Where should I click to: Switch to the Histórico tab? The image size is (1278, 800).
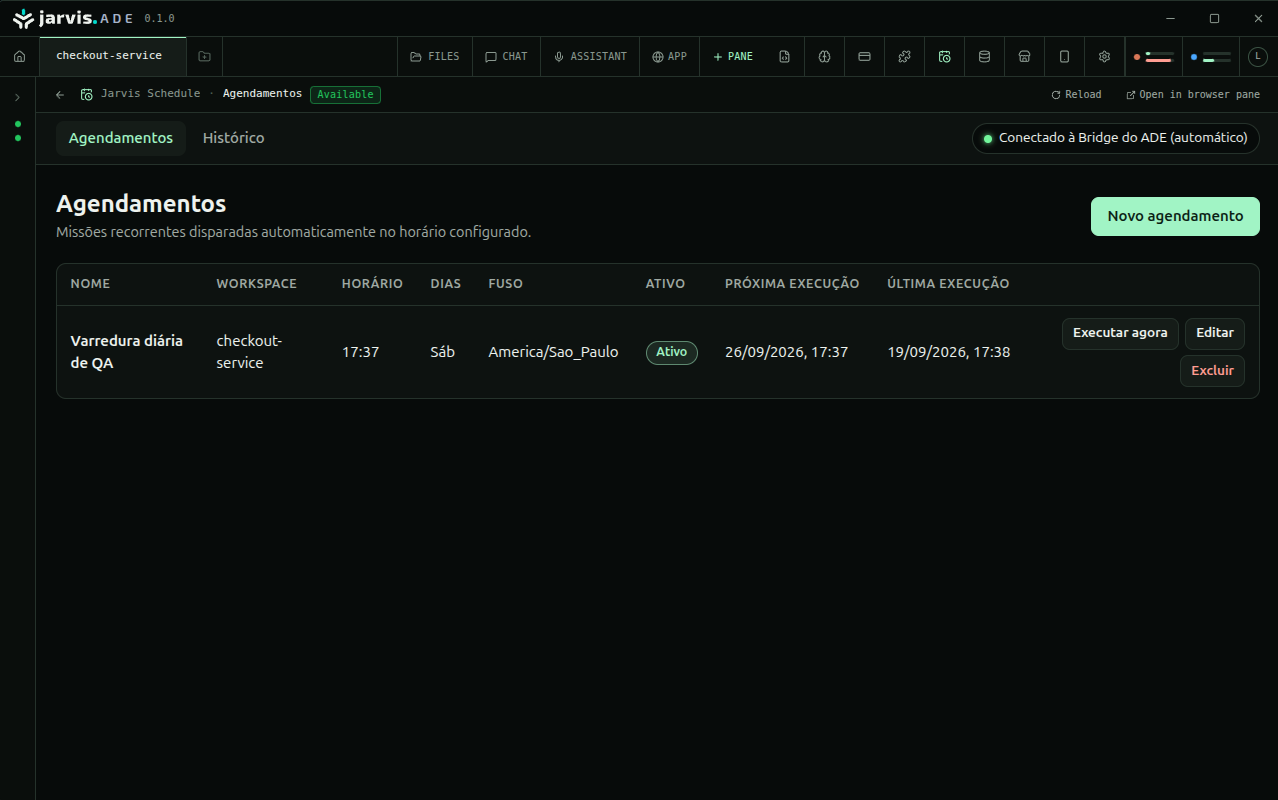click(x=233, y=138)
